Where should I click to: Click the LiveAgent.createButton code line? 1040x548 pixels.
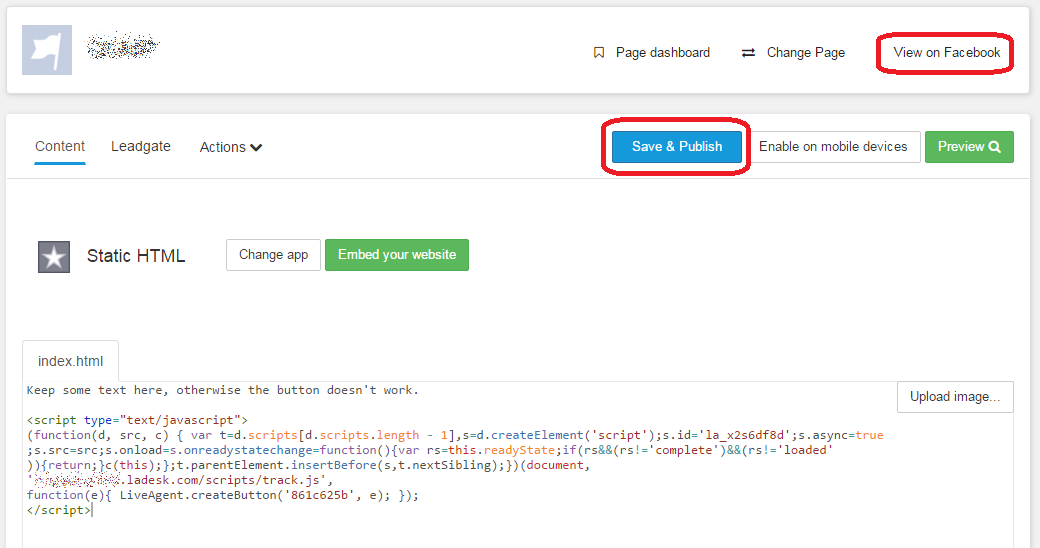223,495
